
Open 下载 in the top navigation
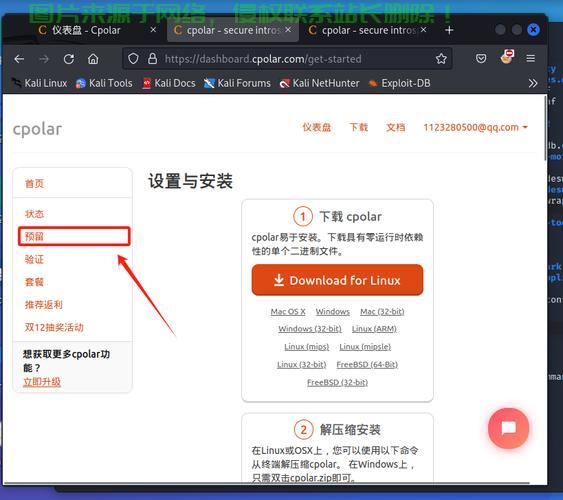point(359,127)
